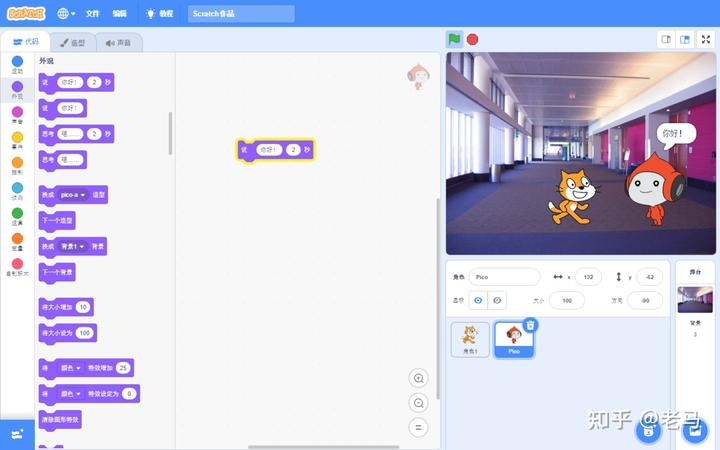
Task: Open the 编辑 menu
Action: coord(119,13)
